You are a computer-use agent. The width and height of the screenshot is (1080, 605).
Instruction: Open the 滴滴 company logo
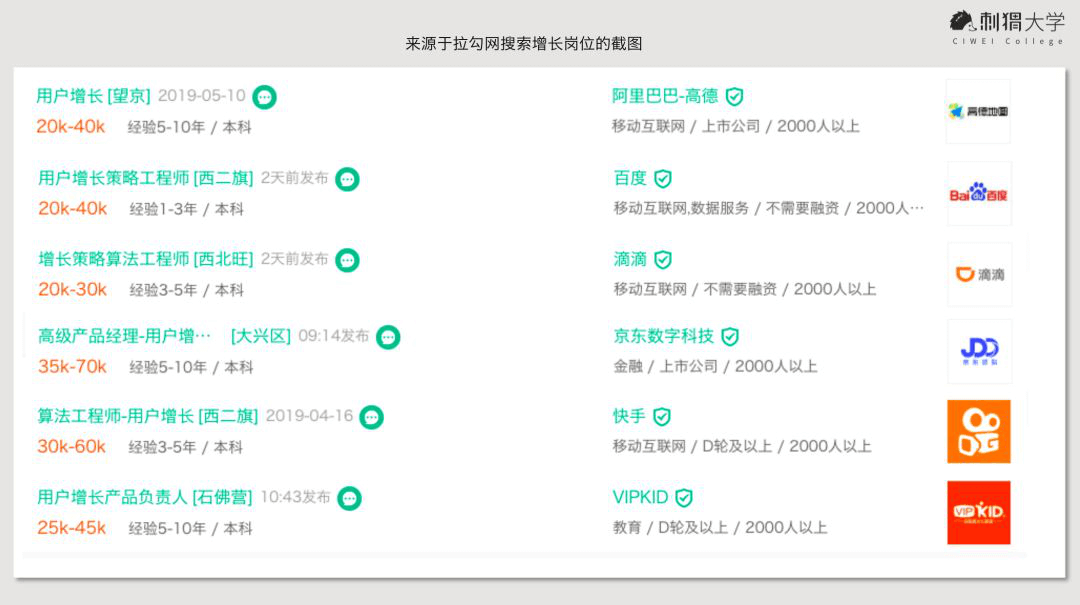(x=979, y=274)
